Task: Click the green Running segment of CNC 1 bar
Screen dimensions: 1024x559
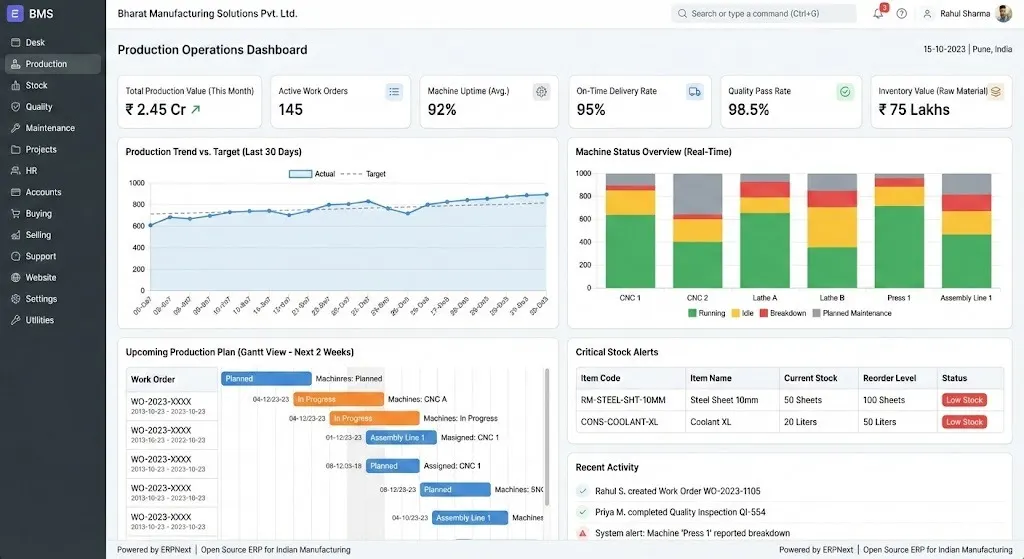Action: (x=630, y=251)
